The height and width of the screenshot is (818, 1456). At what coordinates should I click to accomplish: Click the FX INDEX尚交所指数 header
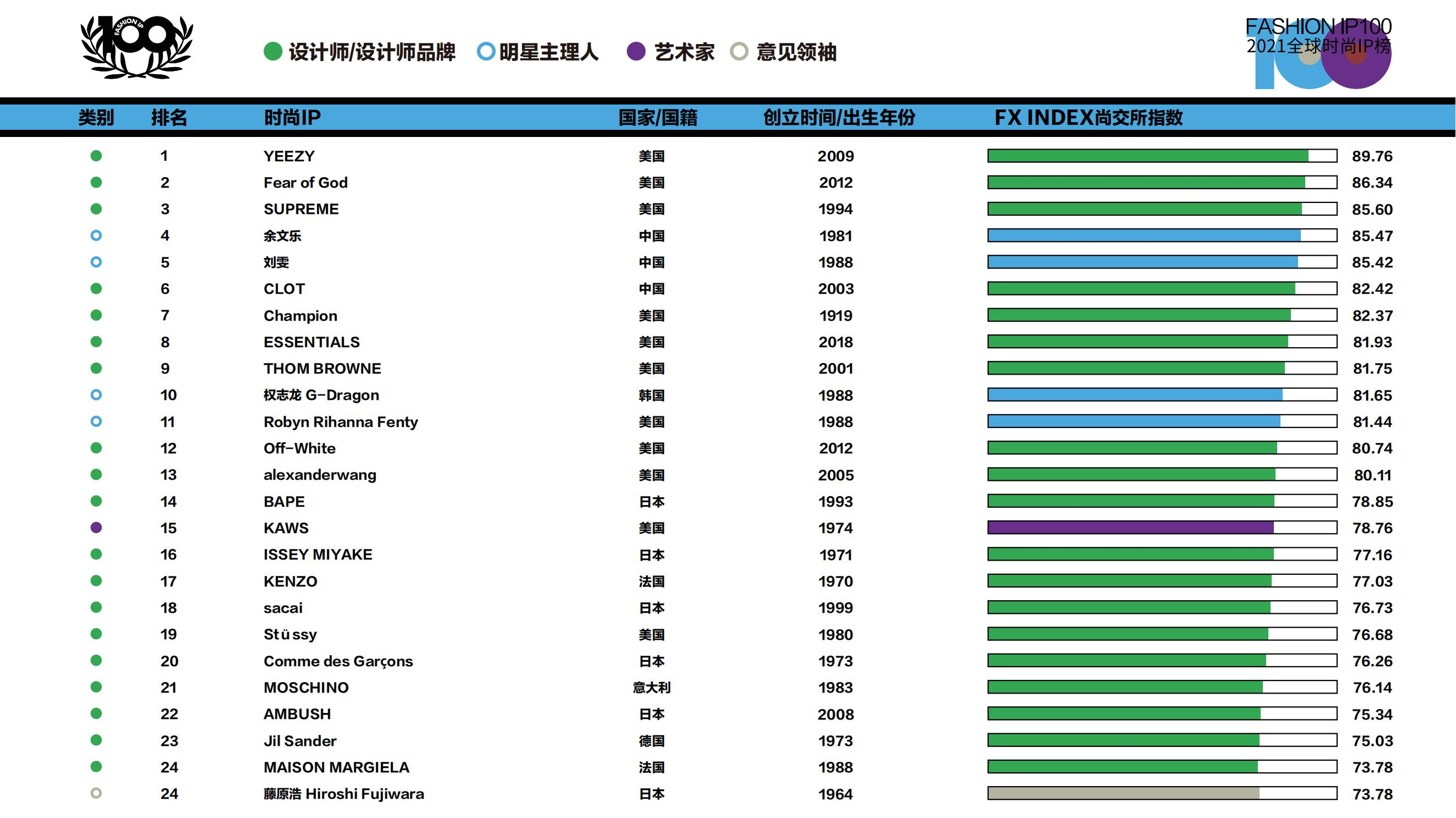(x=1088, y=118)
